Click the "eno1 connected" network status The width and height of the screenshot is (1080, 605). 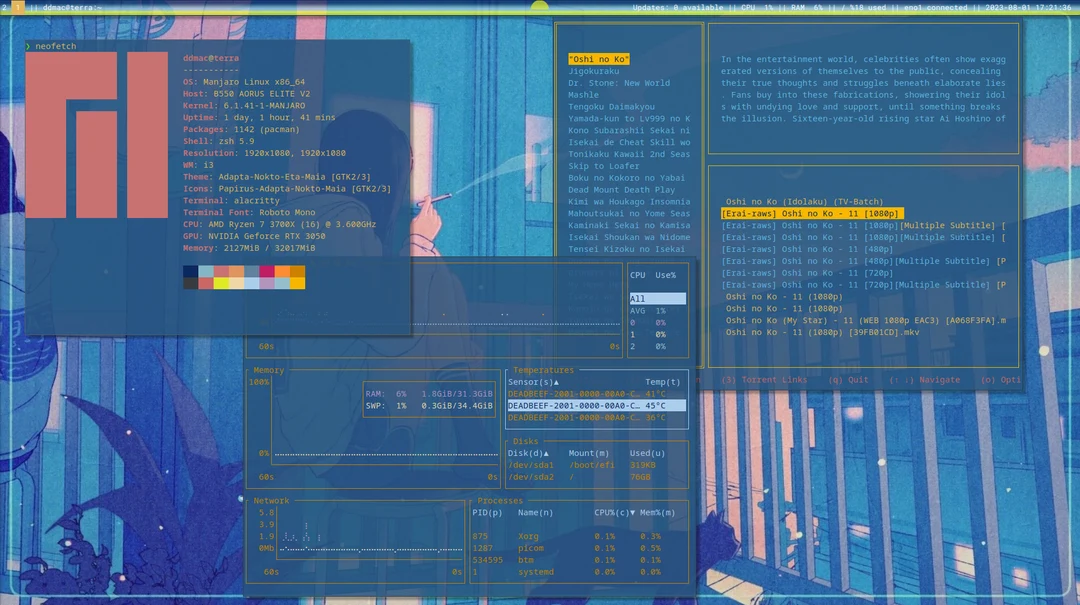[938, 7]
